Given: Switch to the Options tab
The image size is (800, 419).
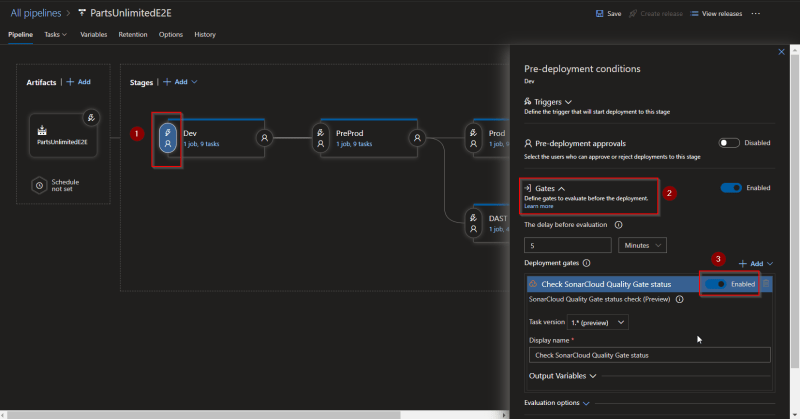Looking at the screenshot, I should (170, 34).
